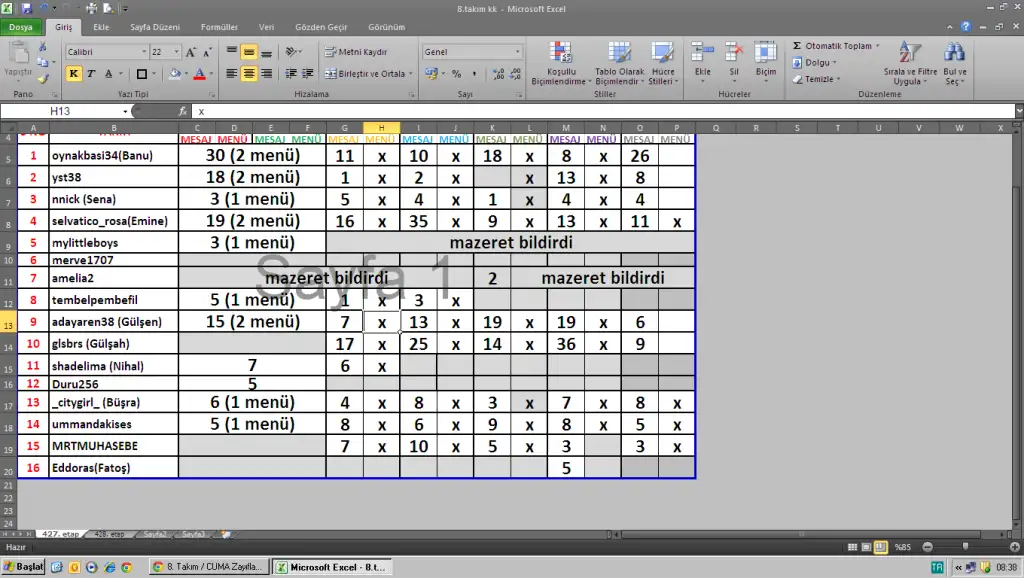Toggle bold (K) formatting
Viewport: 1024px width, 578px height.
tap(74, 74)
